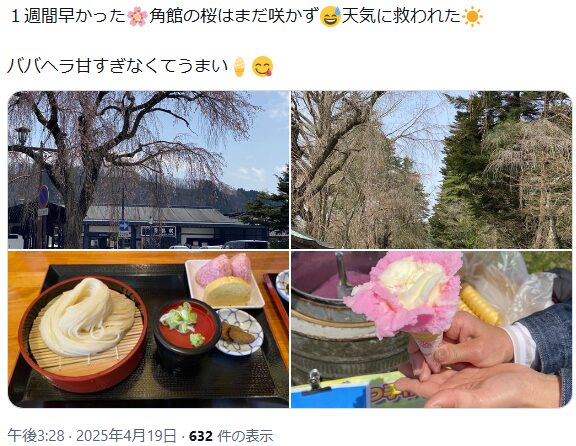This screenshot has width=576, height=446.
Task: Open the pink ice cream cone photo
Action: [432, 330]
